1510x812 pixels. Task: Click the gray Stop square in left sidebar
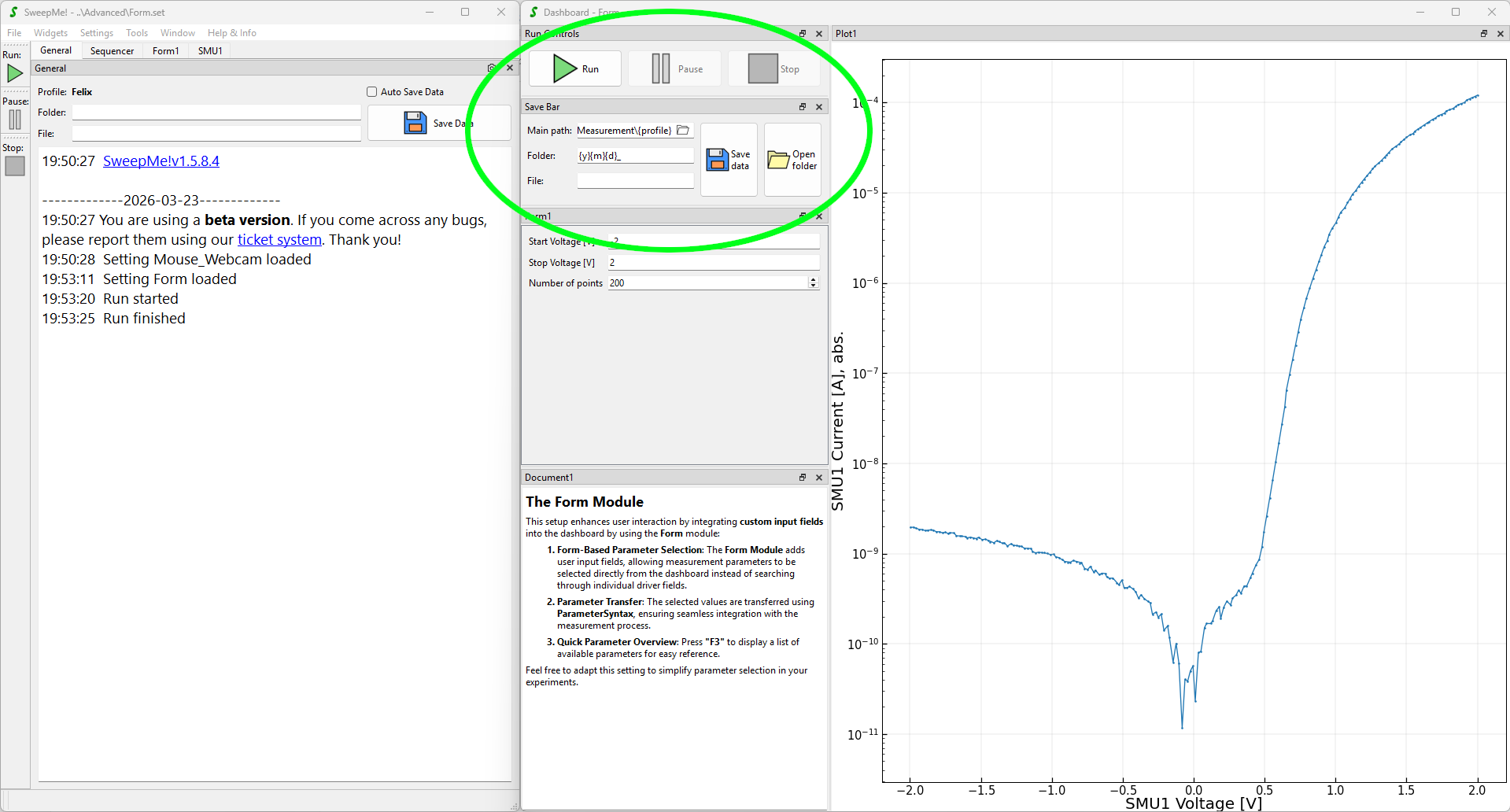[x=15, y=166]
